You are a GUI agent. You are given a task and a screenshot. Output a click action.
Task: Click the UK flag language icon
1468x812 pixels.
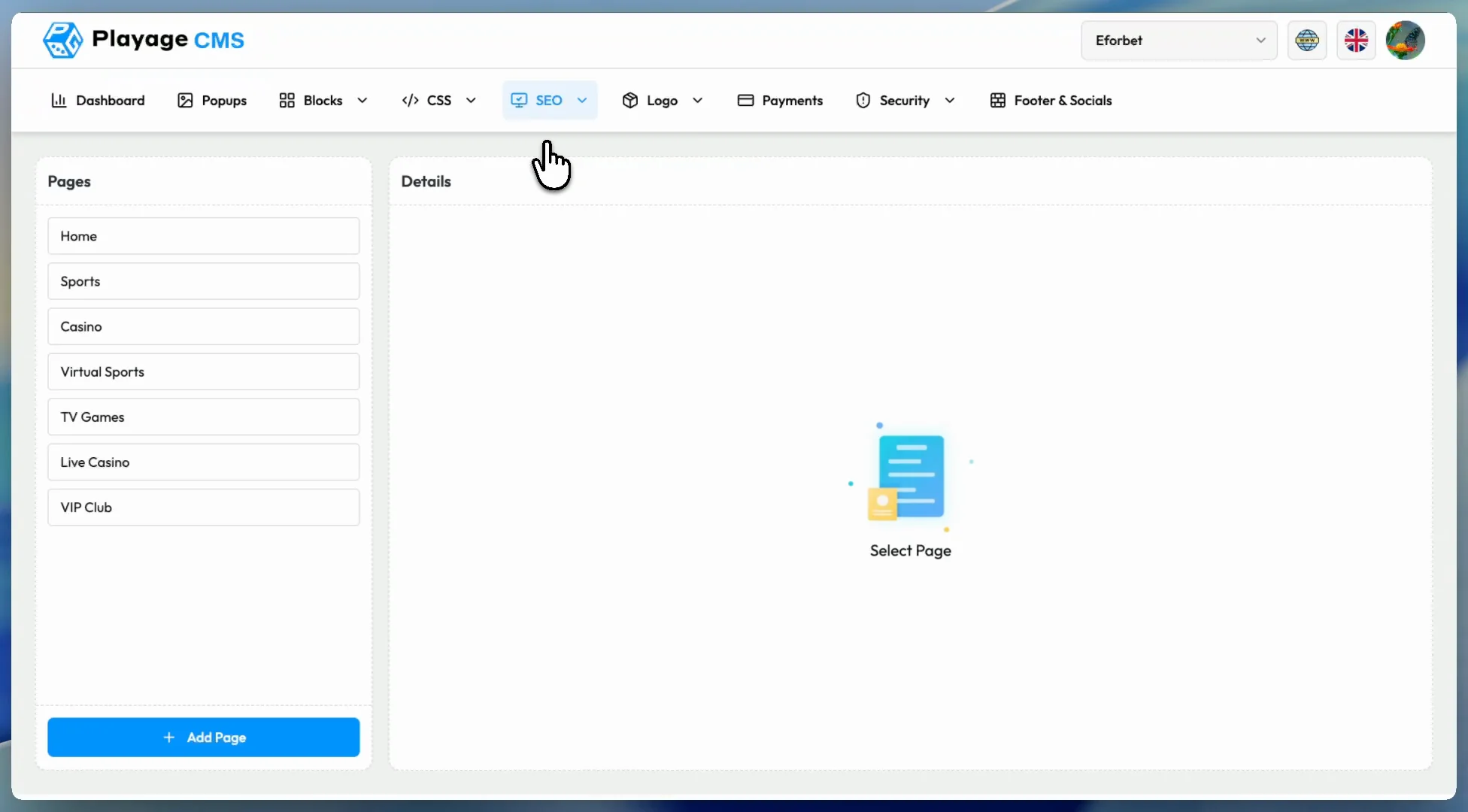[x=1356, y=41]
